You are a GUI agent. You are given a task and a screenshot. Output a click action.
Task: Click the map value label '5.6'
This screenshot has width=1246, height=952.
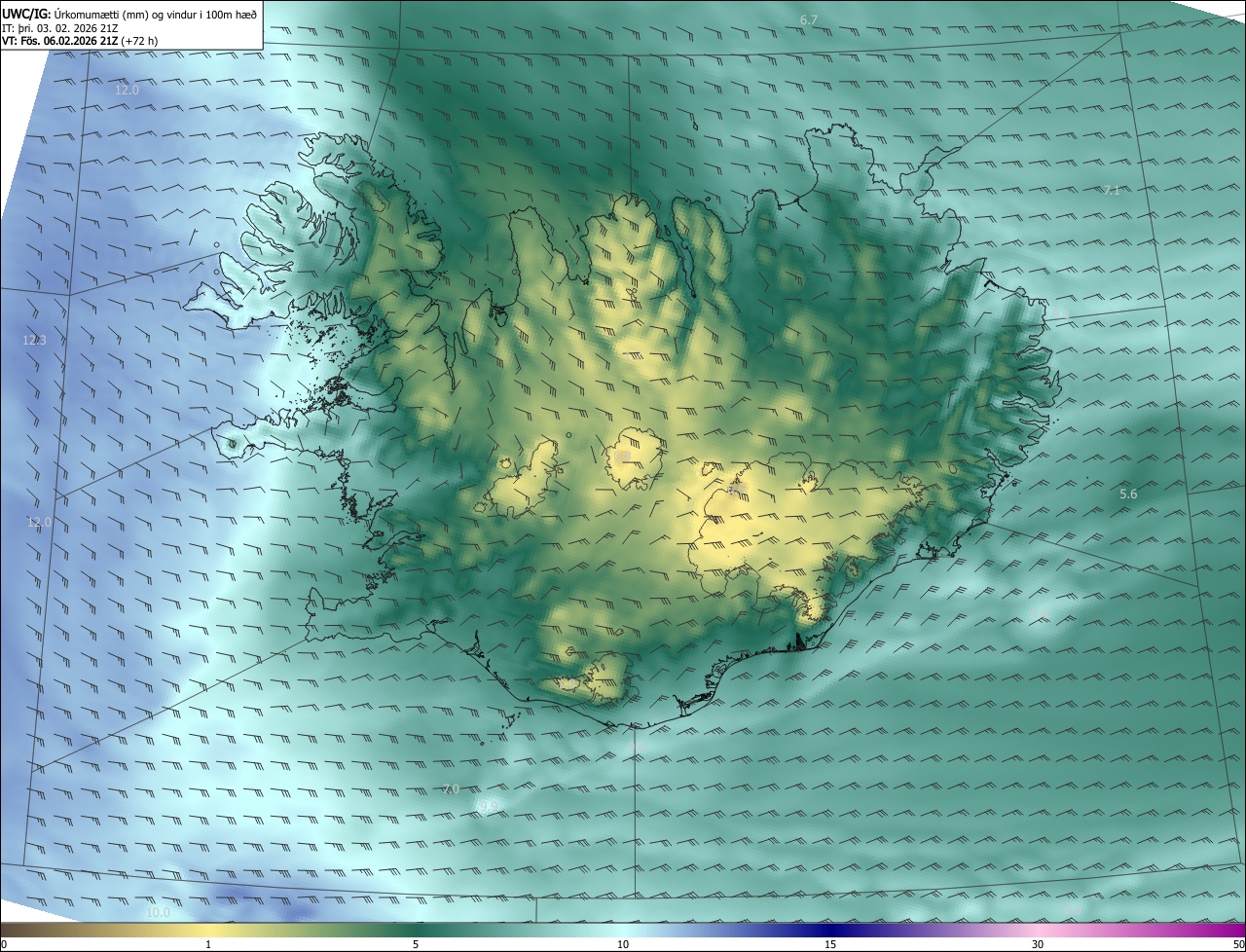click(x=1128, y=494)
